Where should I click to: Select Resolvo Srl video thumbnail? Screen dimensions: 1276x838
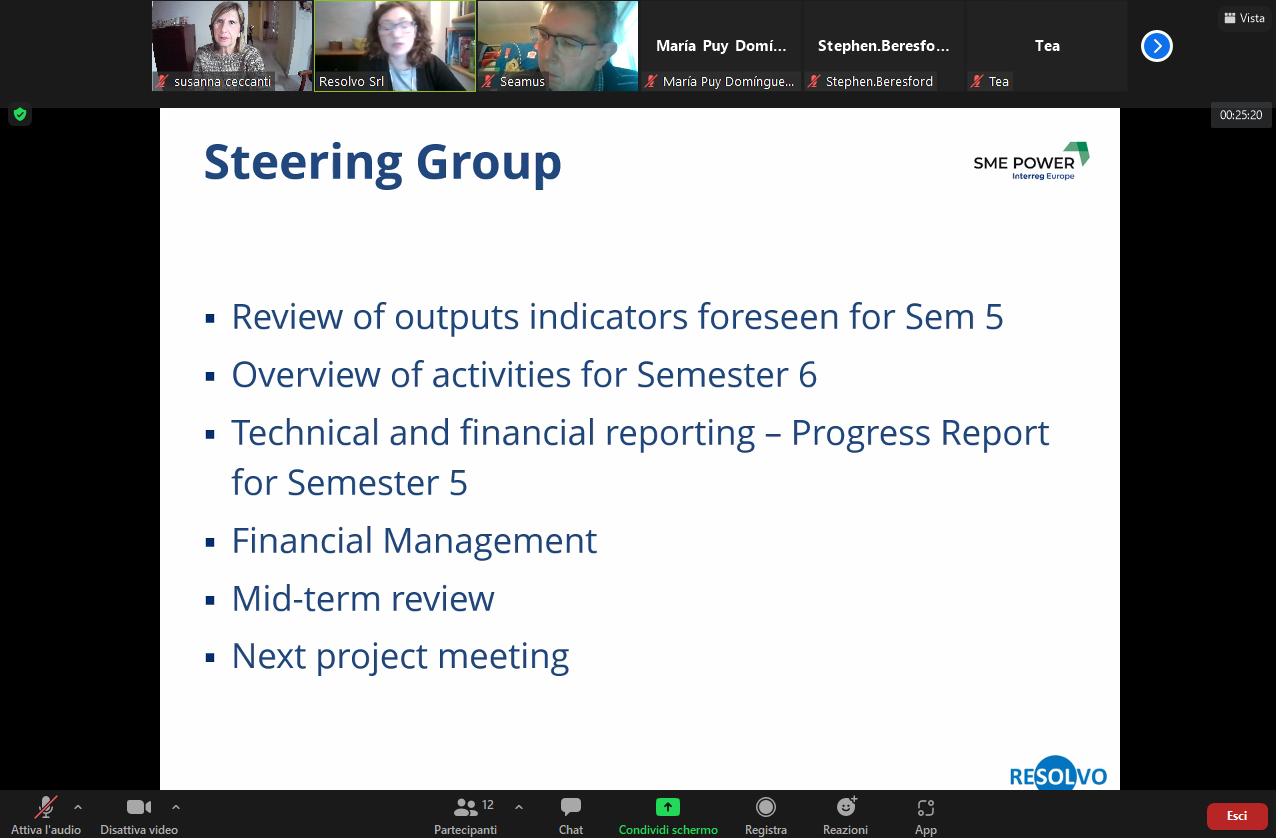coord(395,46)
